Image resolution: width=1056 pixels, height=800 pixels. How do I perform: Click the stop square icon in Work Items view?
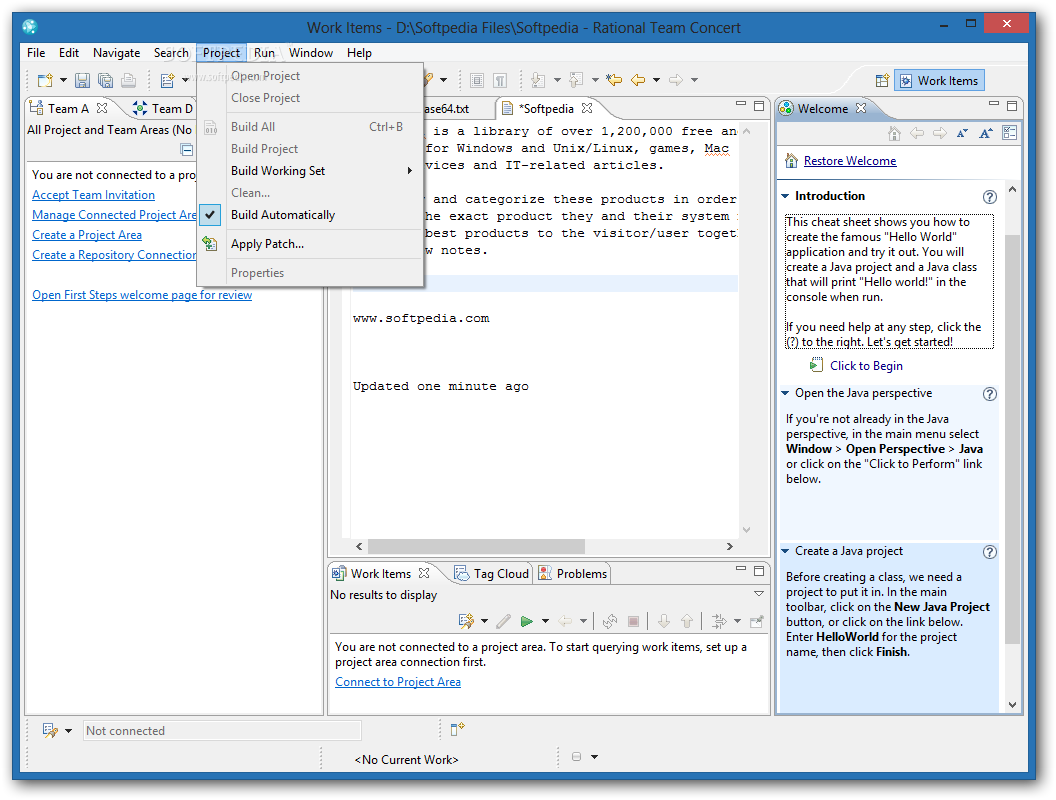tap(633, 621)
